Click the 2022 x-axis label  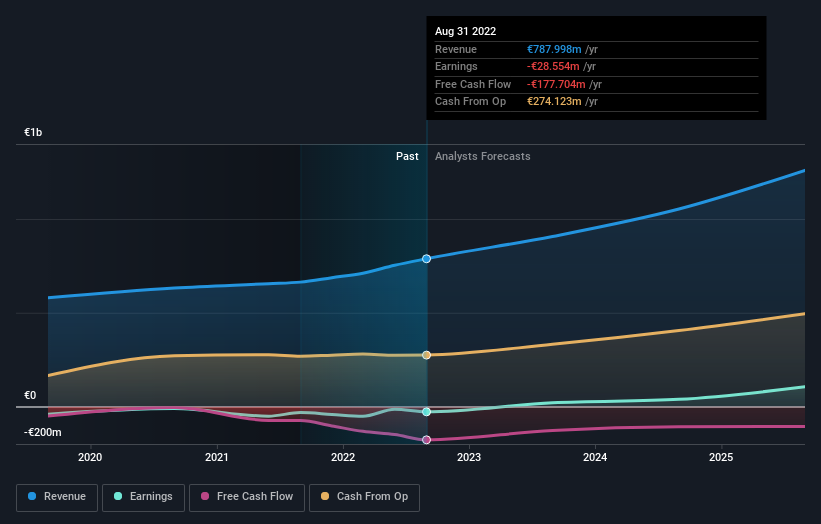(343, 457)
